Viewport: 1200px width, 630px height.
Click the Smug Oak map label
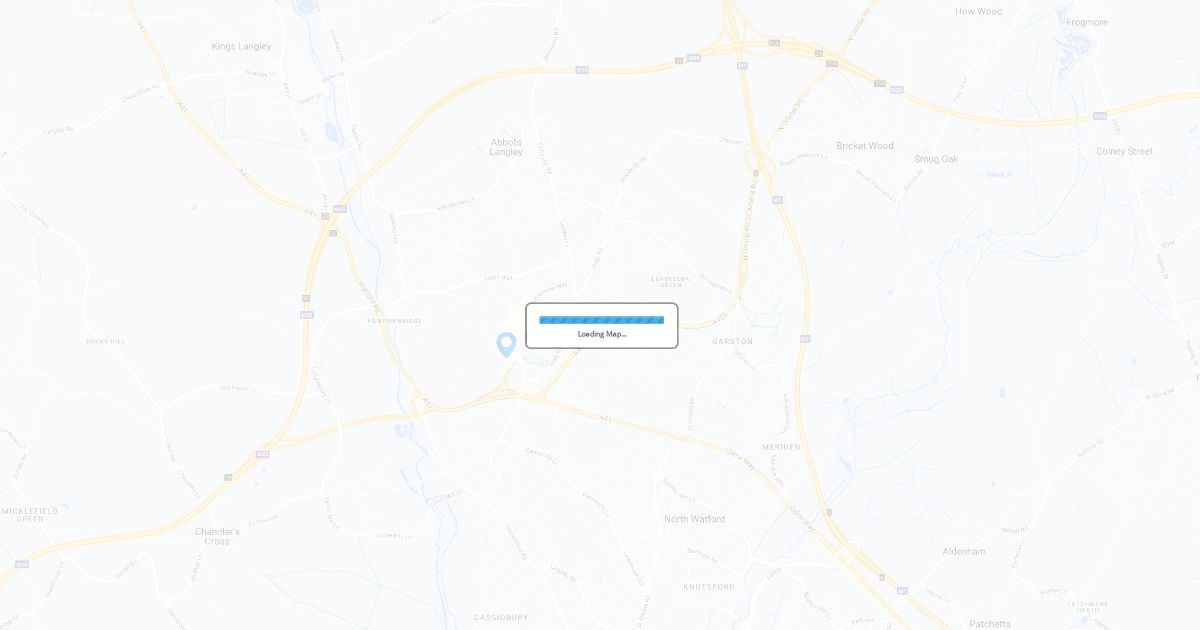pos(936,159)
